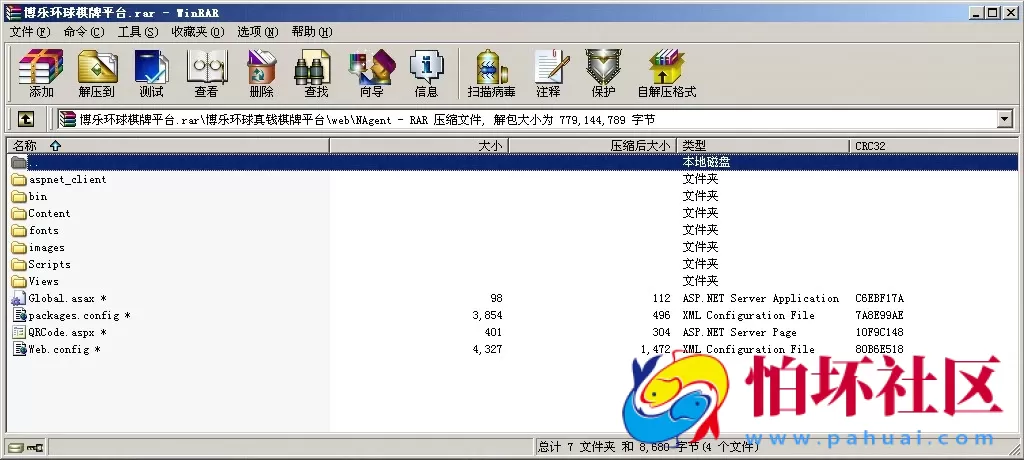Screen dimensions: 1024x460
Task: Open the Wizard (向导) tool
Action: click(372, 73)
